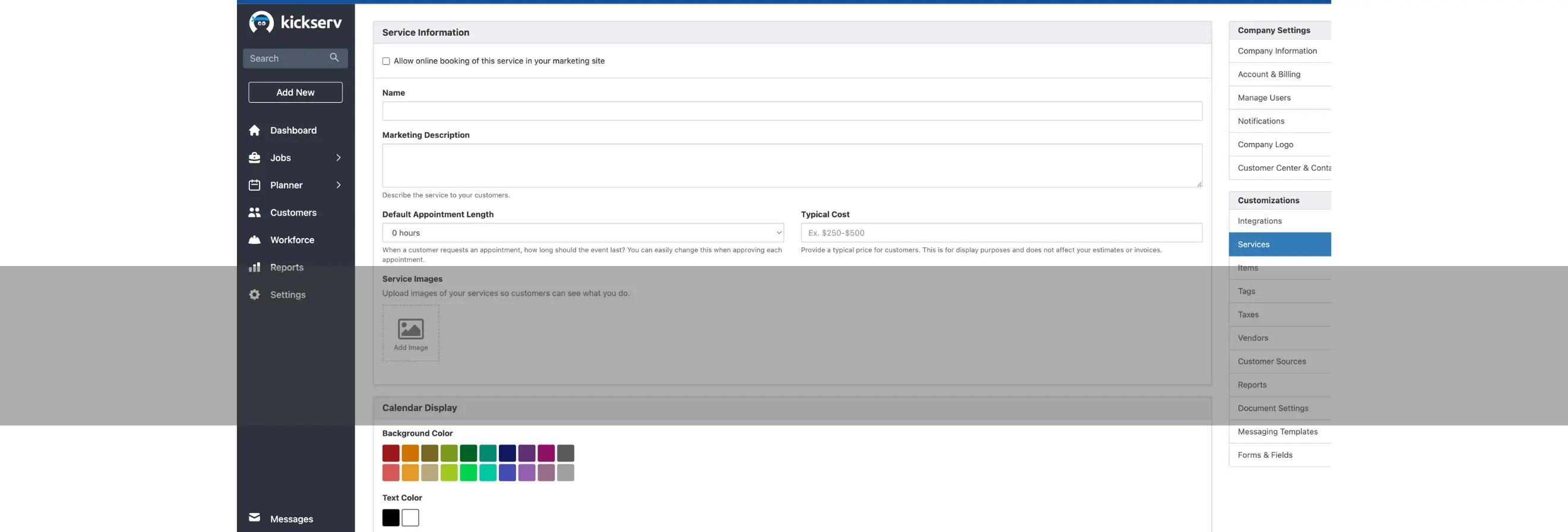
Task: Open Messaging Templates link
Action: (1277, 432)
